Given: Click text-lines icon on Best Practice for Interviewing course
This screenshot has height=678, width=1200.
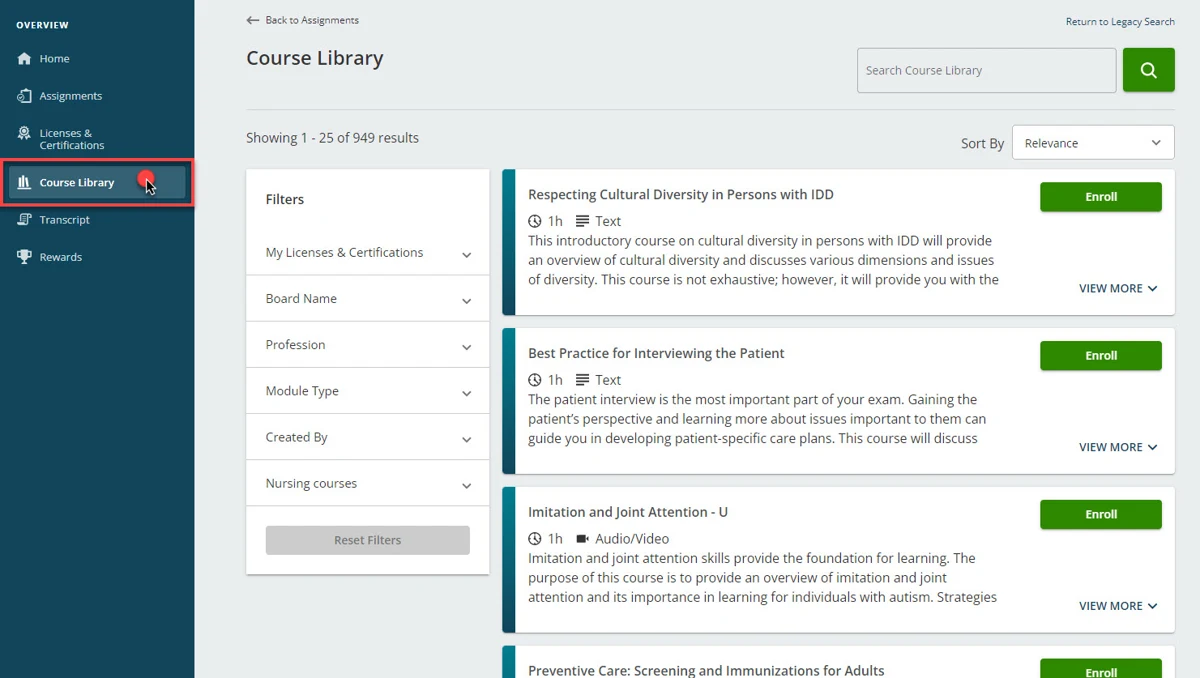Looking at the screenshot, I should point(583,380).
